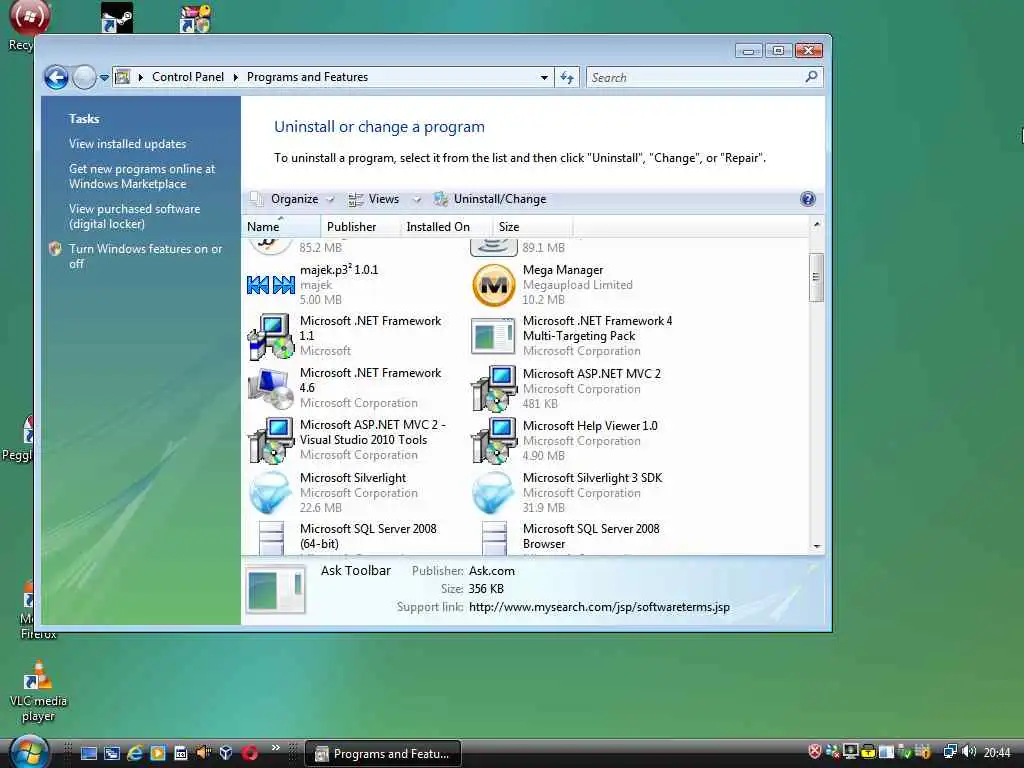The image size is (1024, 768).
Task: Sort by the Name column header
Action: [281, 227]
